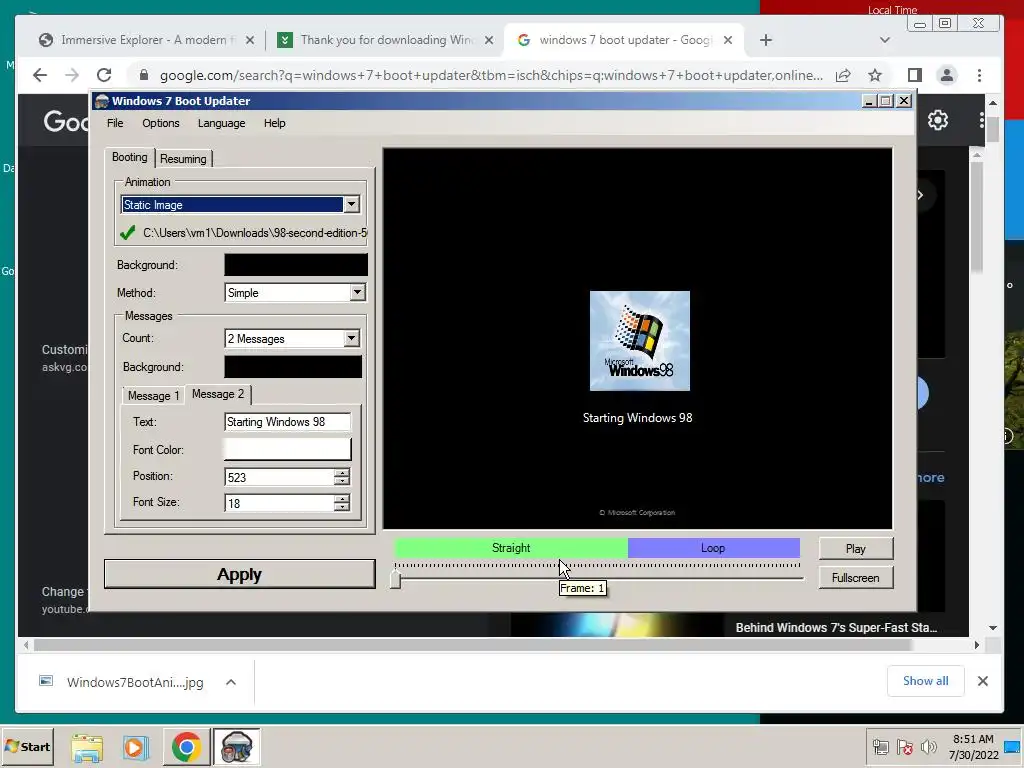The image size is (1024, 768).
Task: Increase Font Size with the up arrow
Action: pos(342,498)
